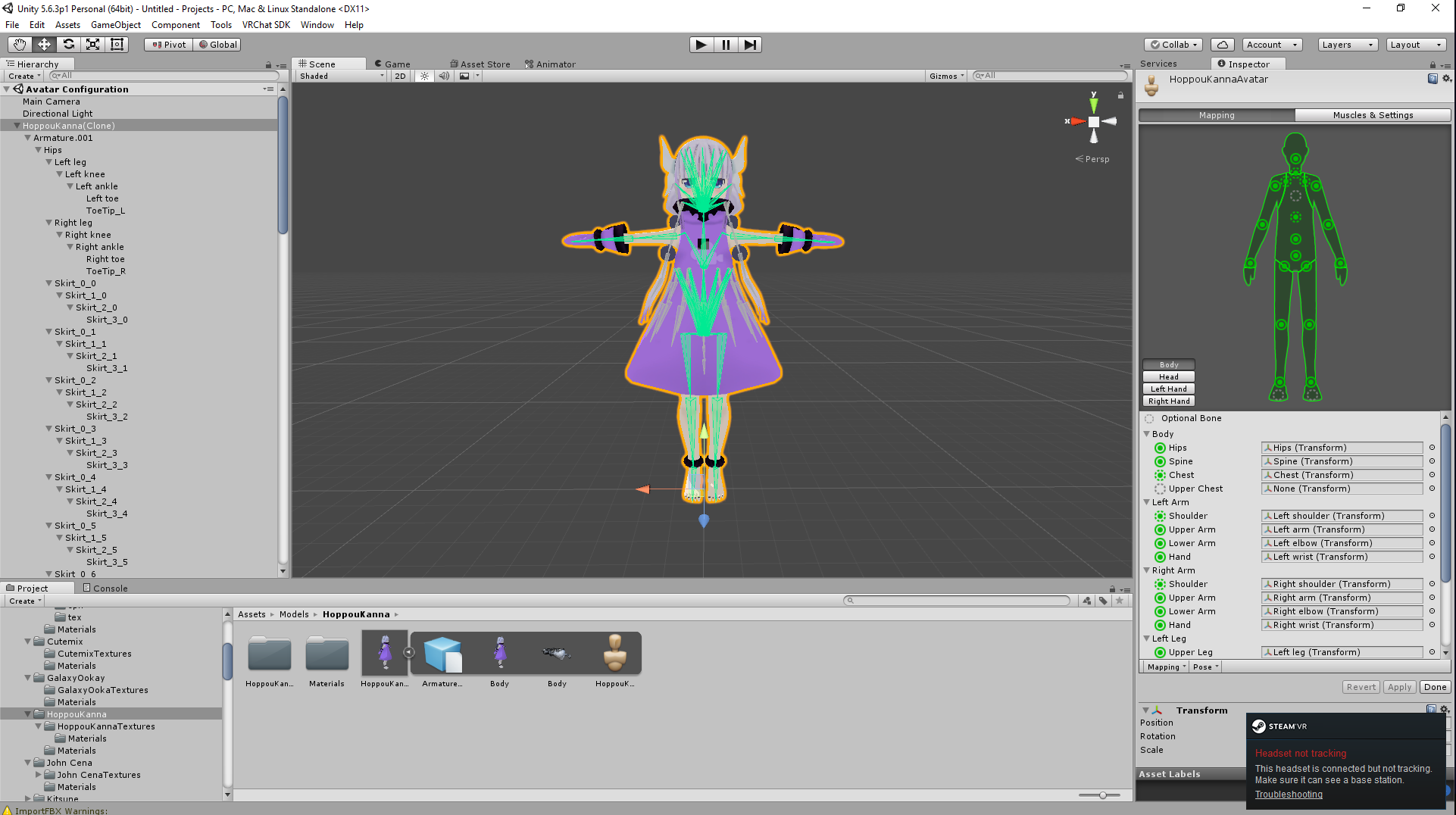Switch to Muscles & Settings tab
The height and width of the screenshot is (815, 1456).
click(x=1373, y=115)
